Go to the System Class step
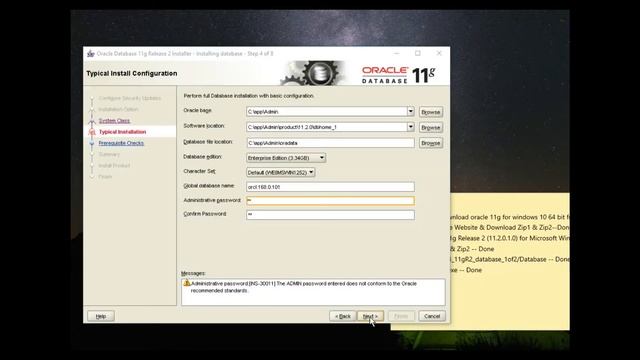The image size is (640, 360). (x=114, y=120)
